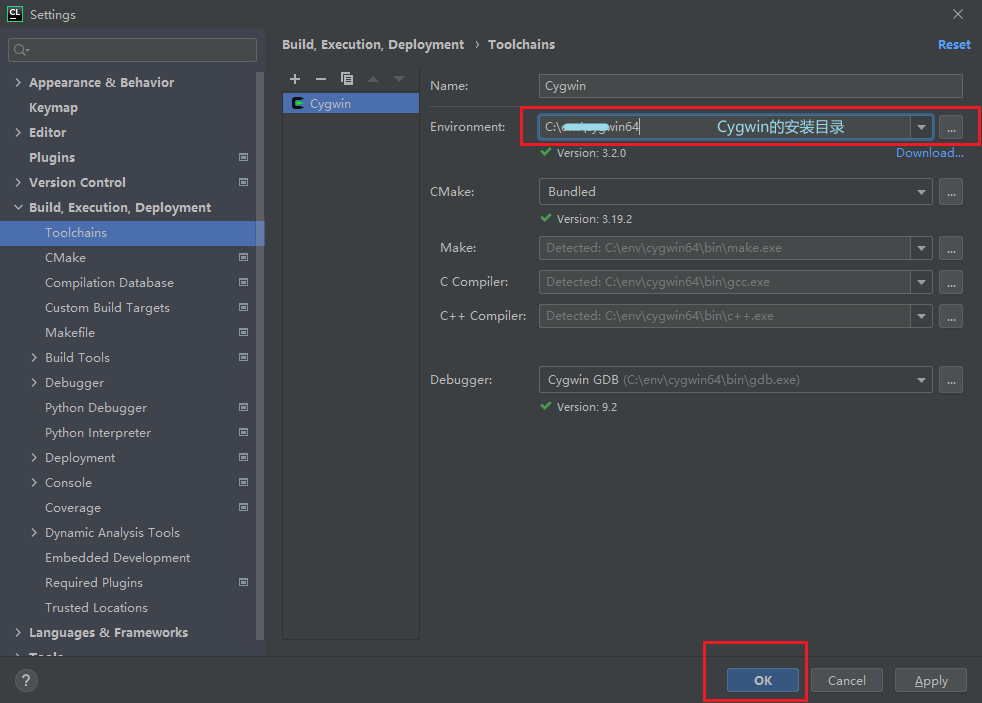The image size is (982, 703).
Task: Click the project-level icon beside CMake
Action: pyautogui.click(x=244, y=257)
